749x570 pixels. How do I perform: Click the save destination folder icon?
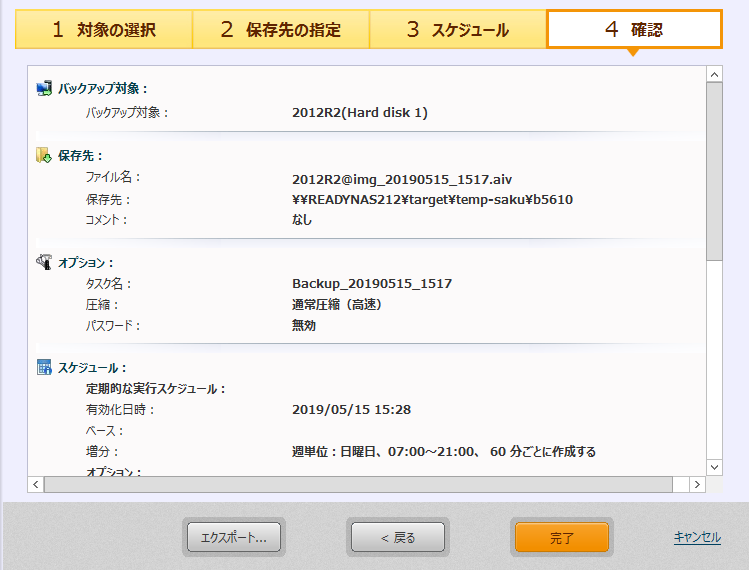44,155
